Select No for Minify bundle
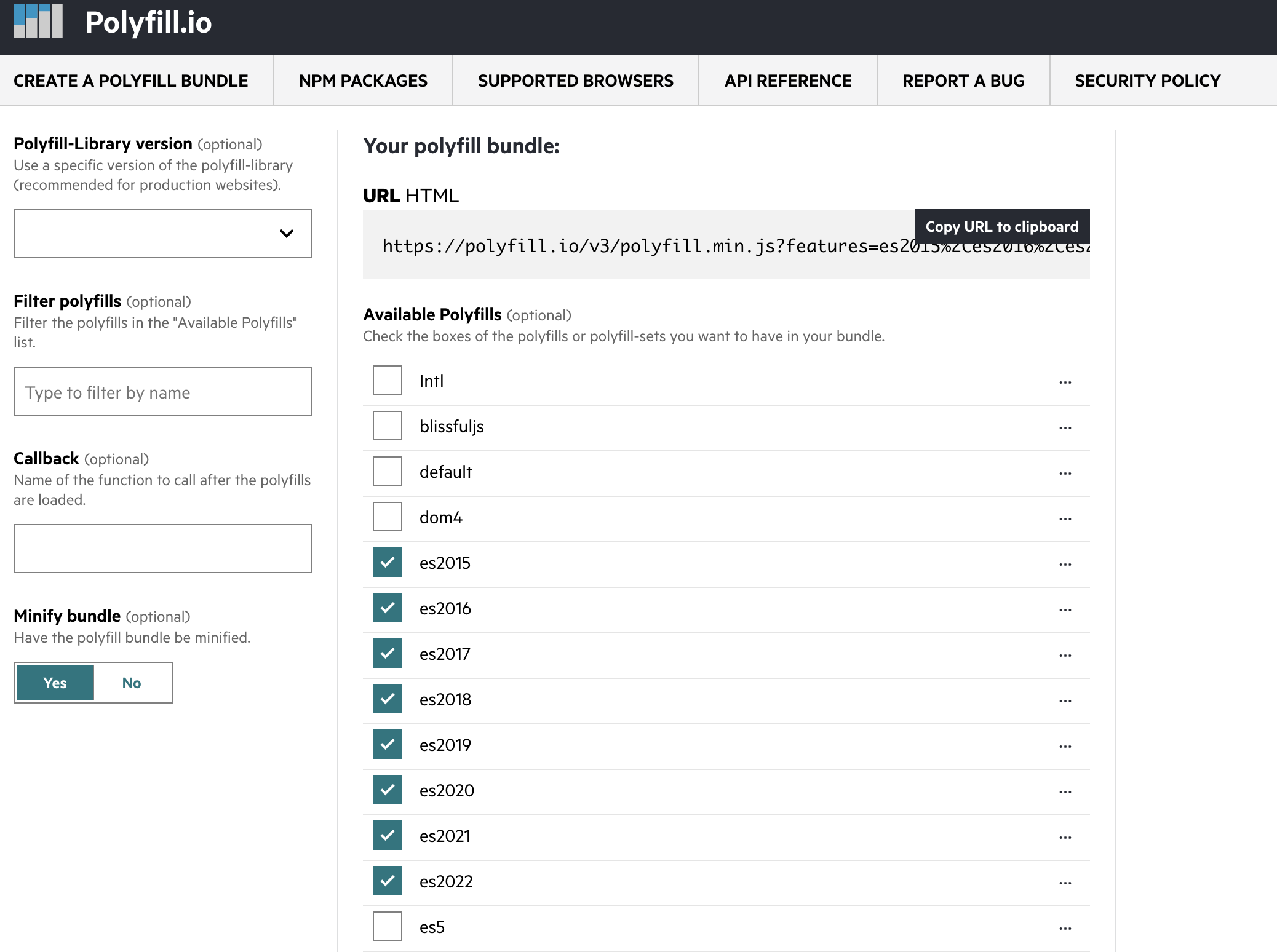The width and height of the screenshot is (1277, 952). 132,683
